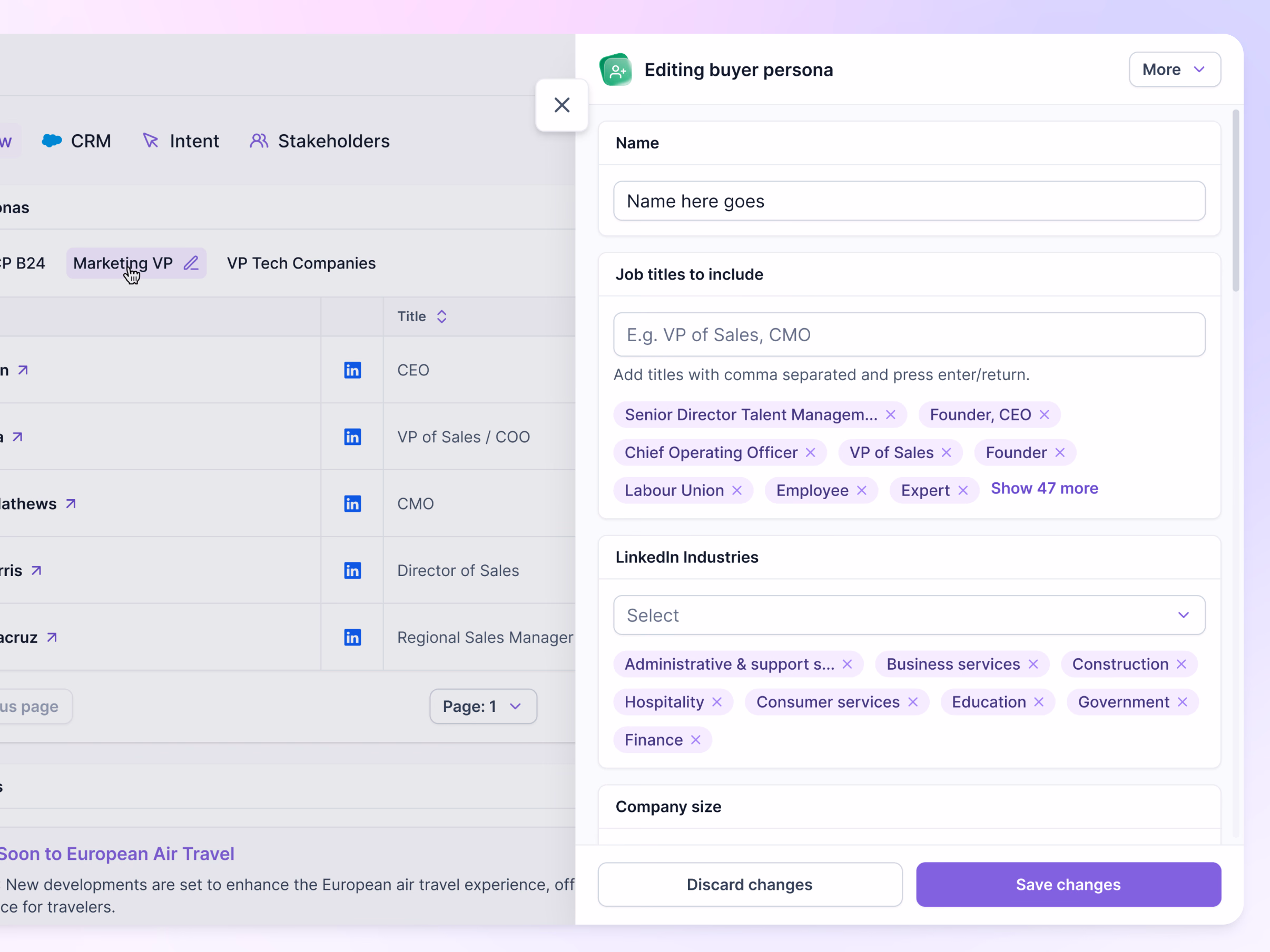Remove the Consumer services tag
This screenshot has width=1270, height=952.
tap(913, 702)
